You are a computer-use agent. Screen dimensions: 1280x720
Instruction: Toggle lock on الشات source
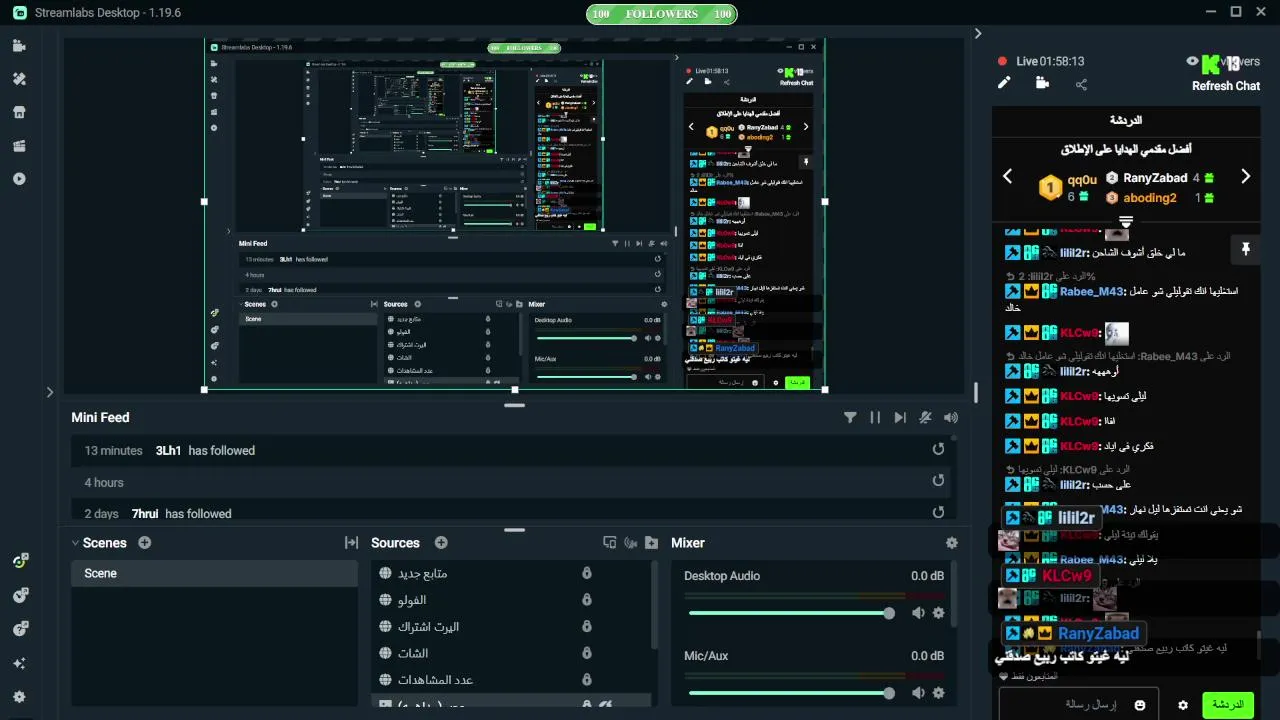tap(587, 653)
